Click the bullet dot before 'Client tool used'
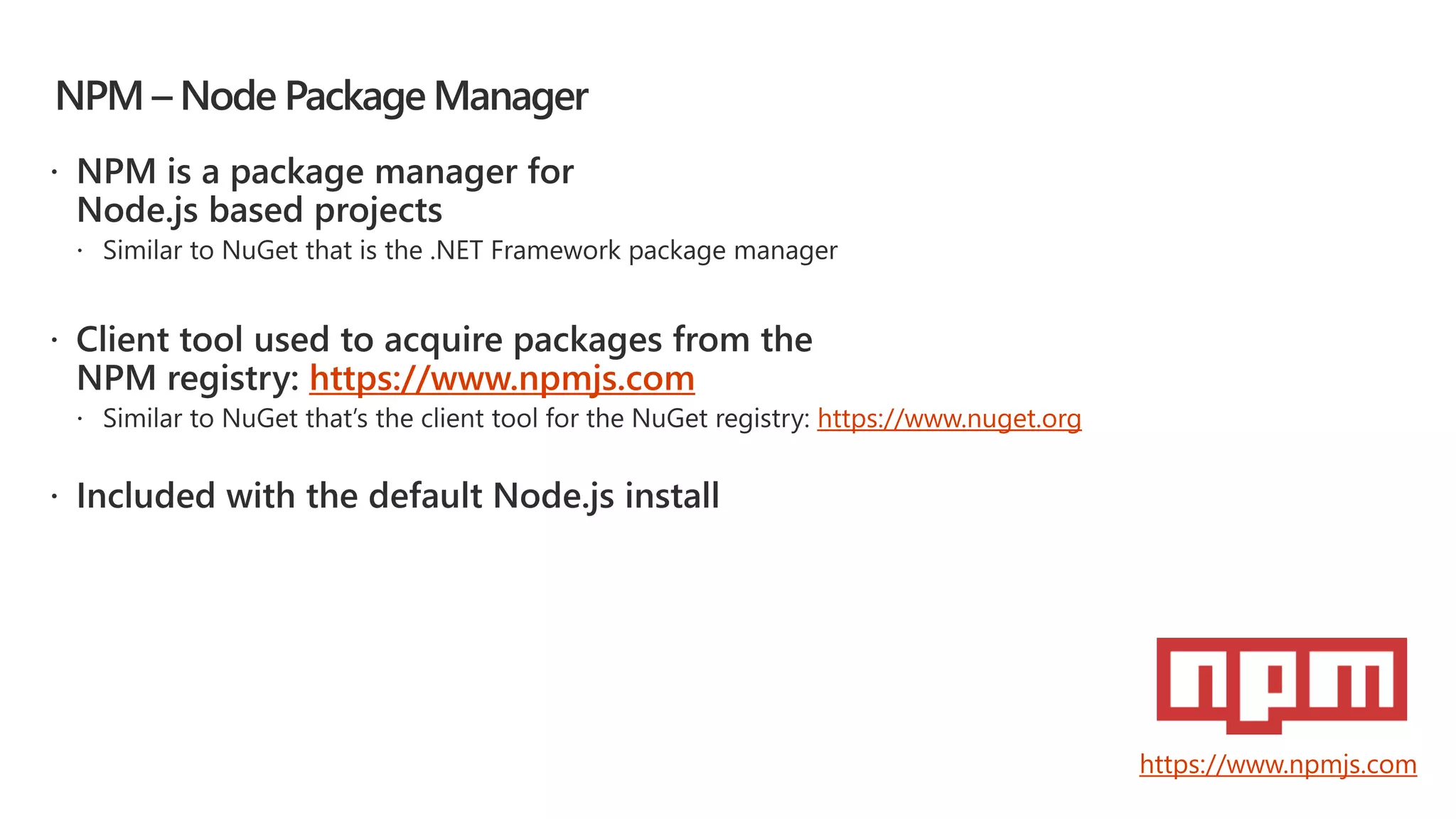 pos(53,341)
